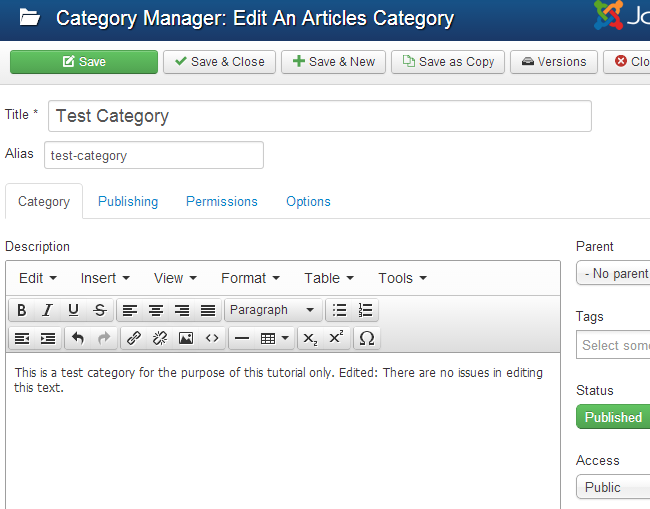This screenshot has width=650, height=509.
Task: Insert a special character (Omega icon)
Action: click(x=366, y=338)
